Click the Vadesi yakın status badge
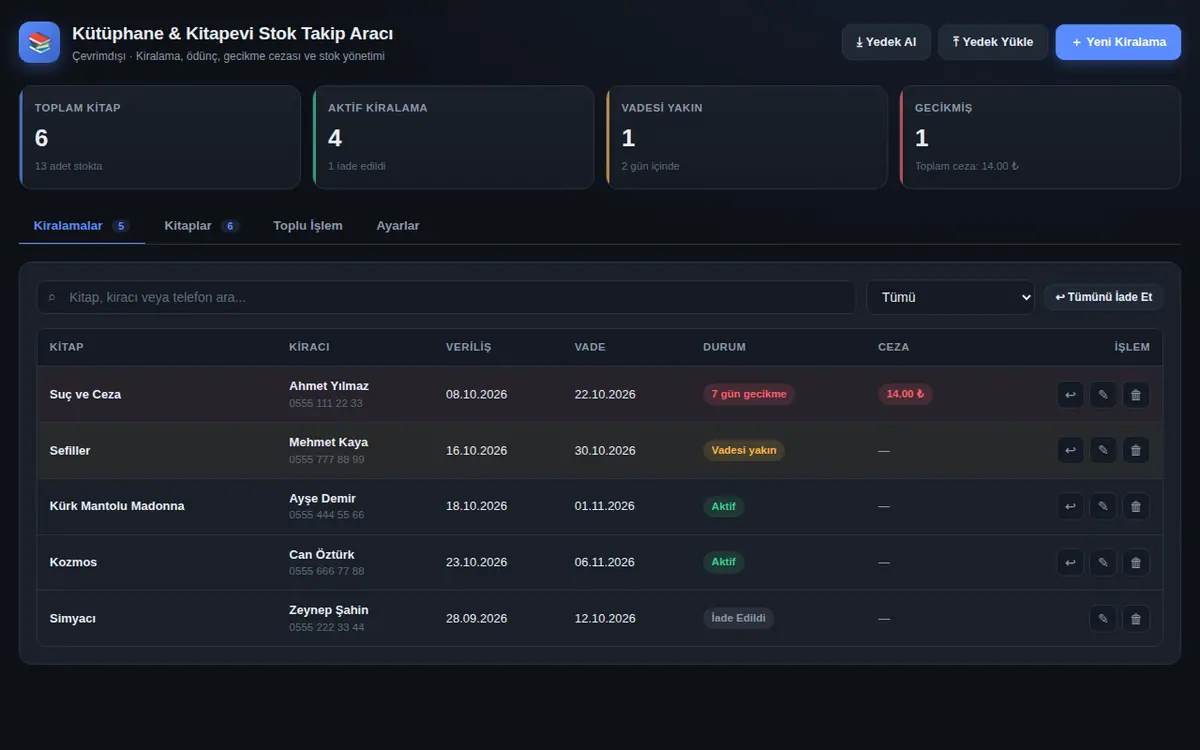The width and height of the screenshot is (1200, 750). pos(744,450)
